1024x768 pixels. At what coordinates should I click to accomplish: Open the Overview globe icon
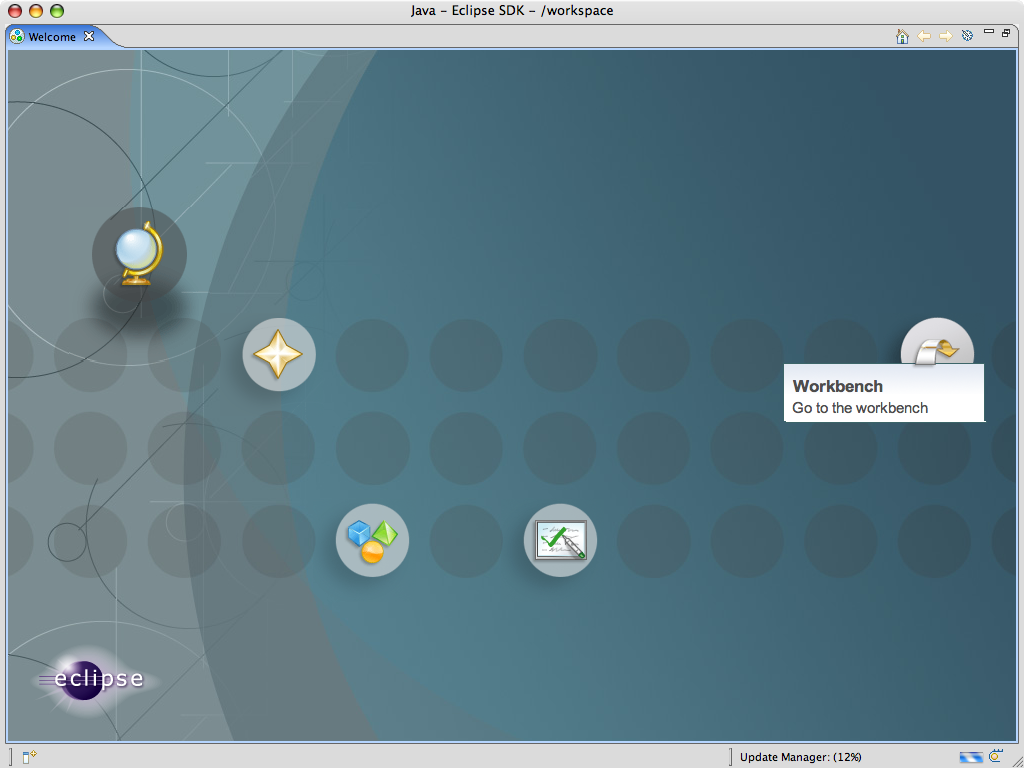point(139,254)
